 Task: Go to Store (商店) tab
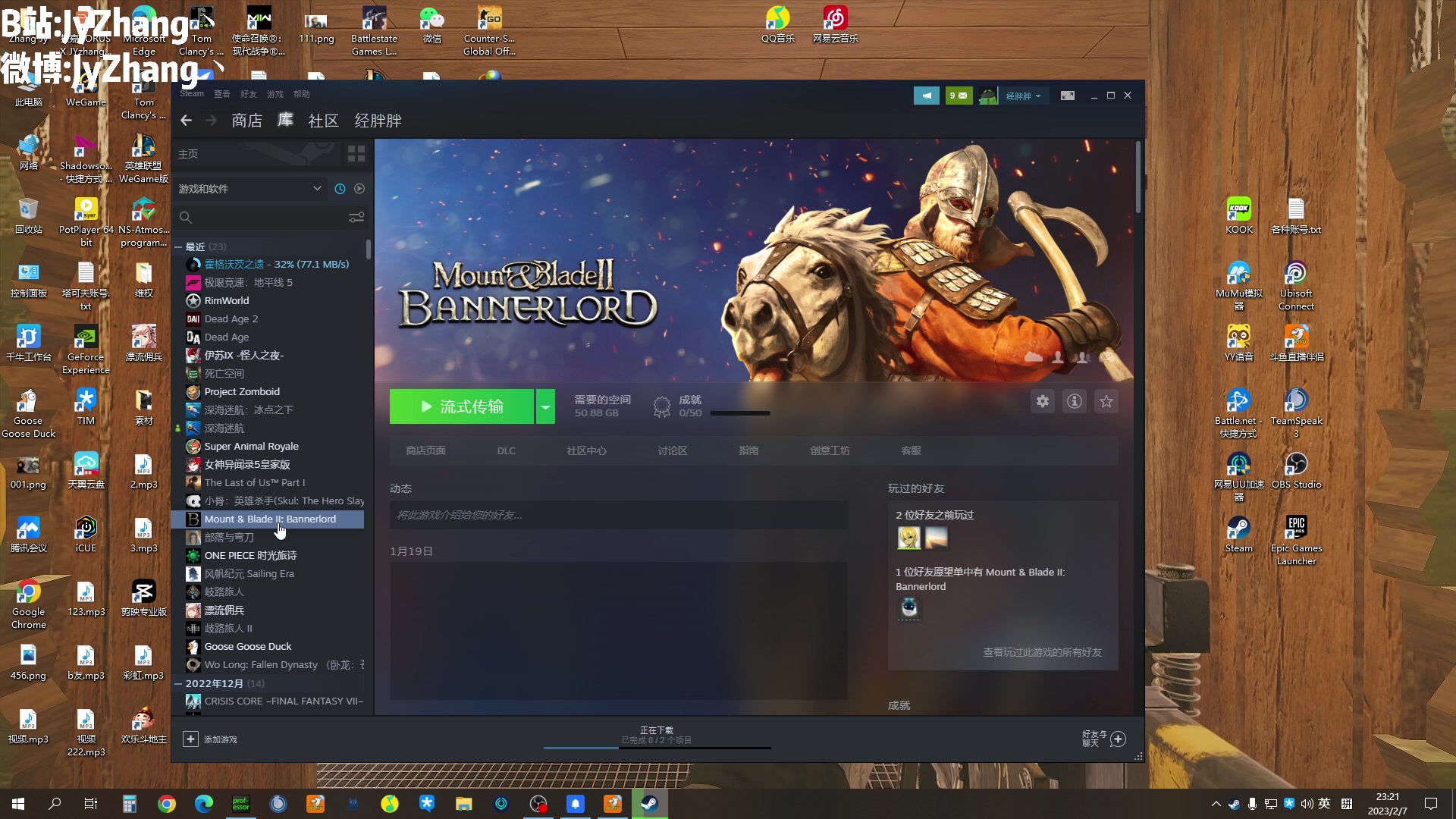point(246,121)
